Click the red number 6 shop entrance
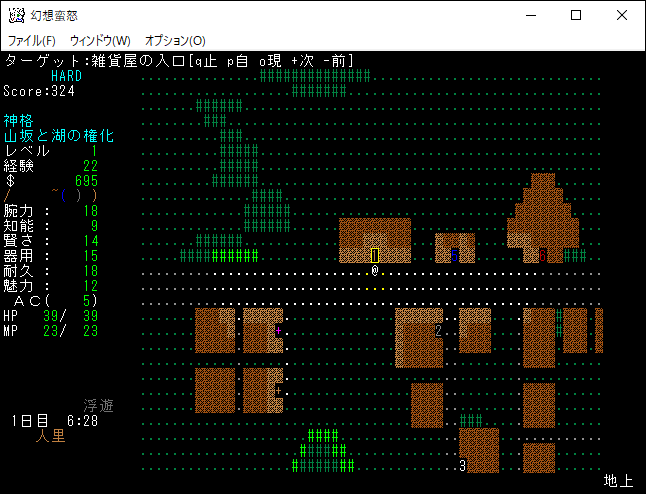 pyautogui.click(x=542, y=255)
